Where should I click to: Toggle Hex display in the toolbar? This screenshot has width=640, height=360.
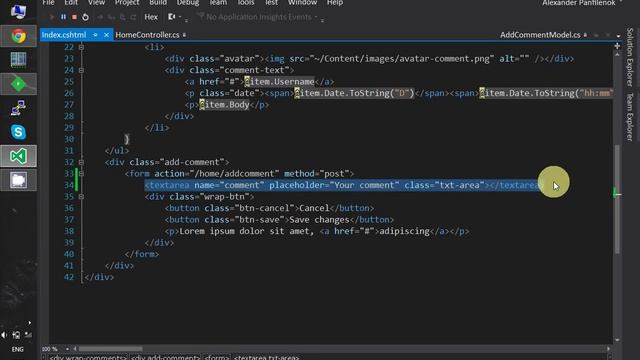pos(151,17)
